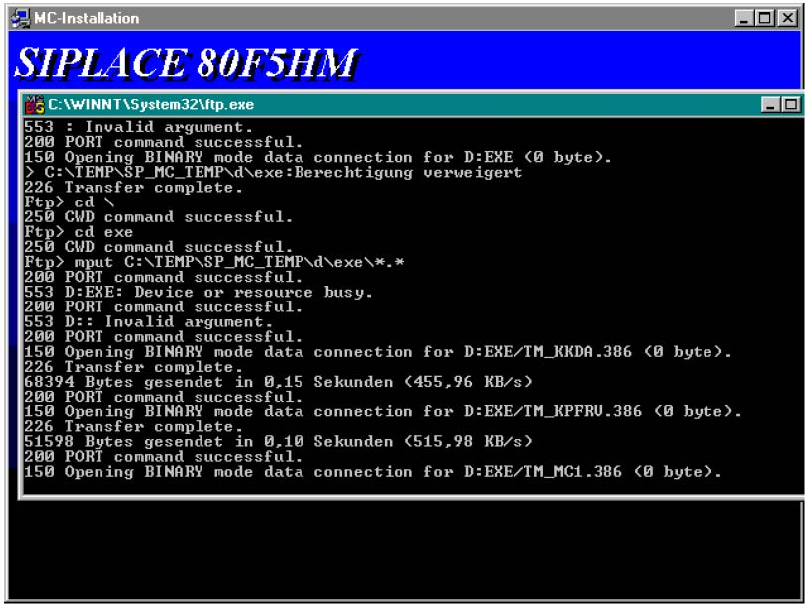Click the 'Ftp> mput C:\TEMP\SP_MC_TEMP\d\exe\*.*' line

tap(214, 262)
